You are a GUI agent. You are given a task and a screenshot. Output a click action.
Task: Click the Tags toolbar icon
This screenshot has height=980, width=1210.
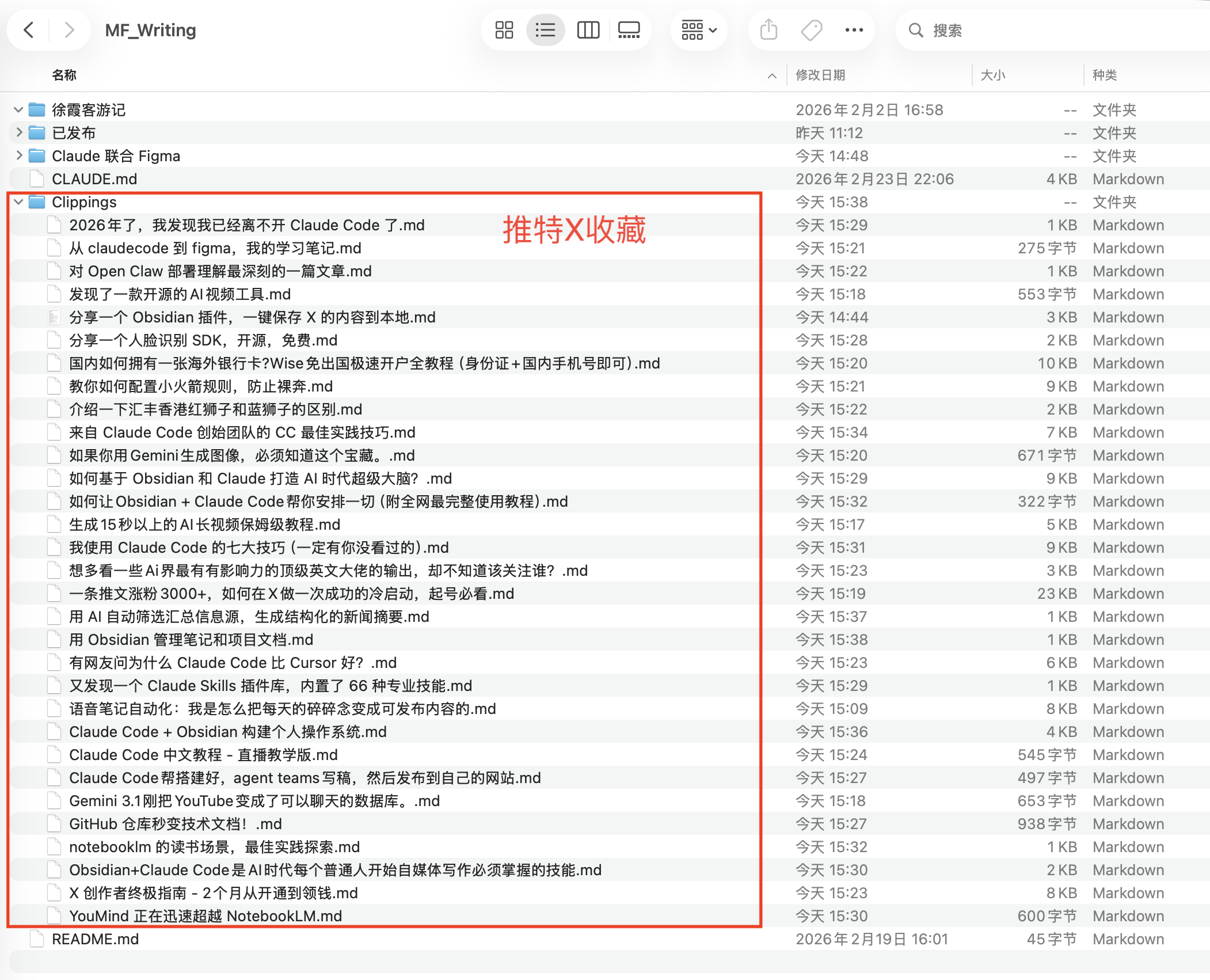(x=812, y=30)
